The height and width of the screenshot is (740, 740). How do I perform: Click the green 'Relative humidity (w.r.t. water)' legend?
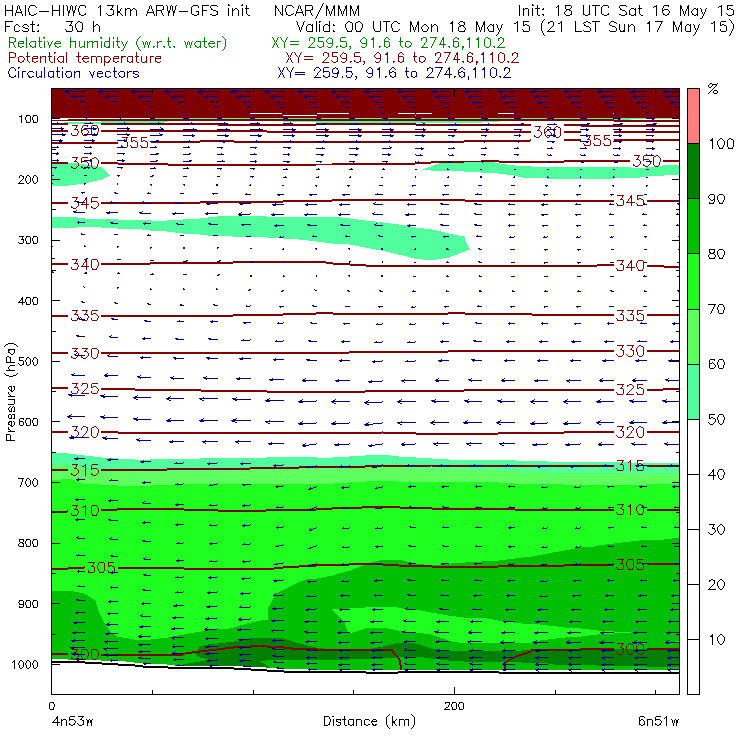click(118, 43)
